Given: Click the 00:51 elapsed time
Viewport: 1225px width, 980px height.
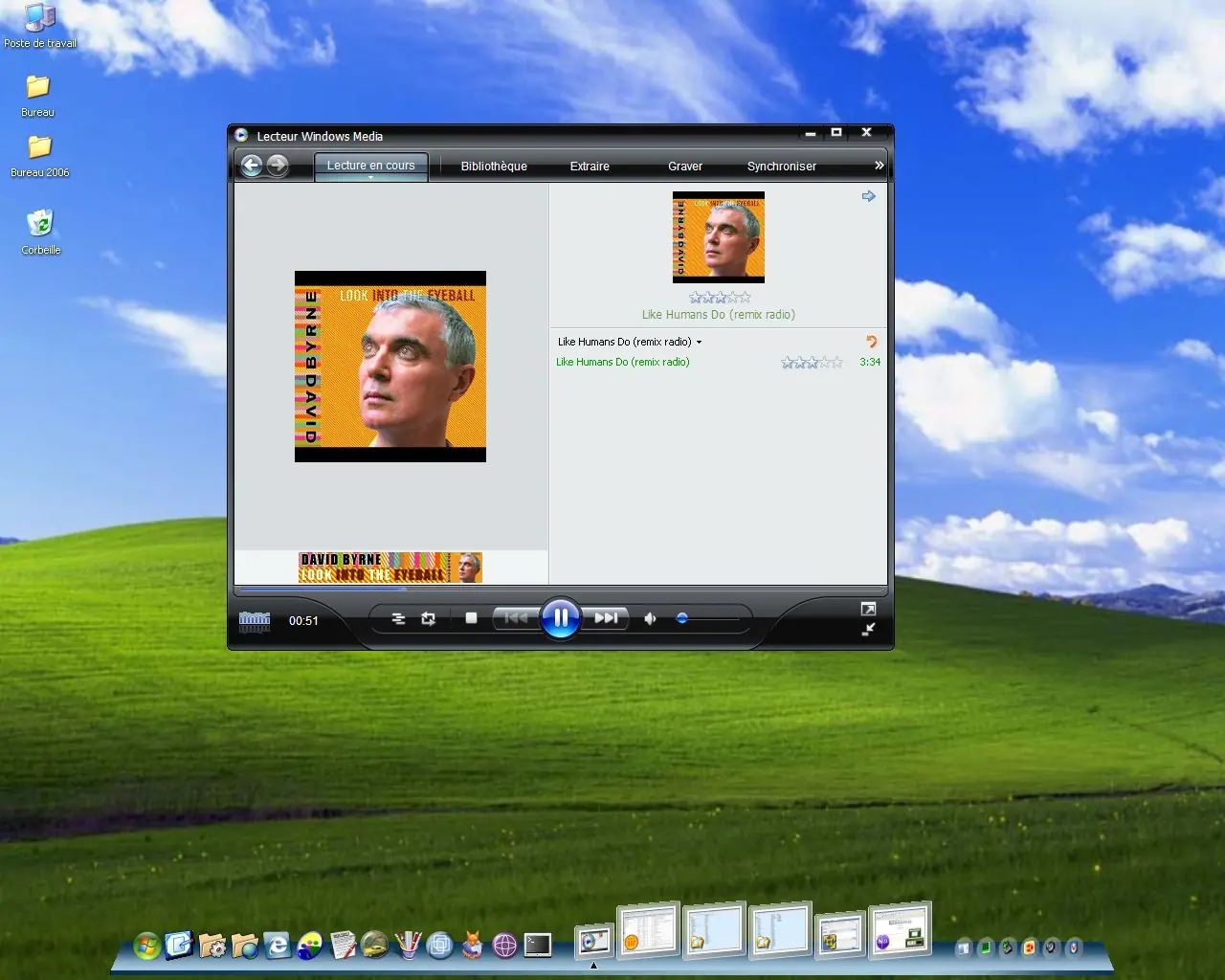Looking at the screenshot, I should tap(303, 621).
